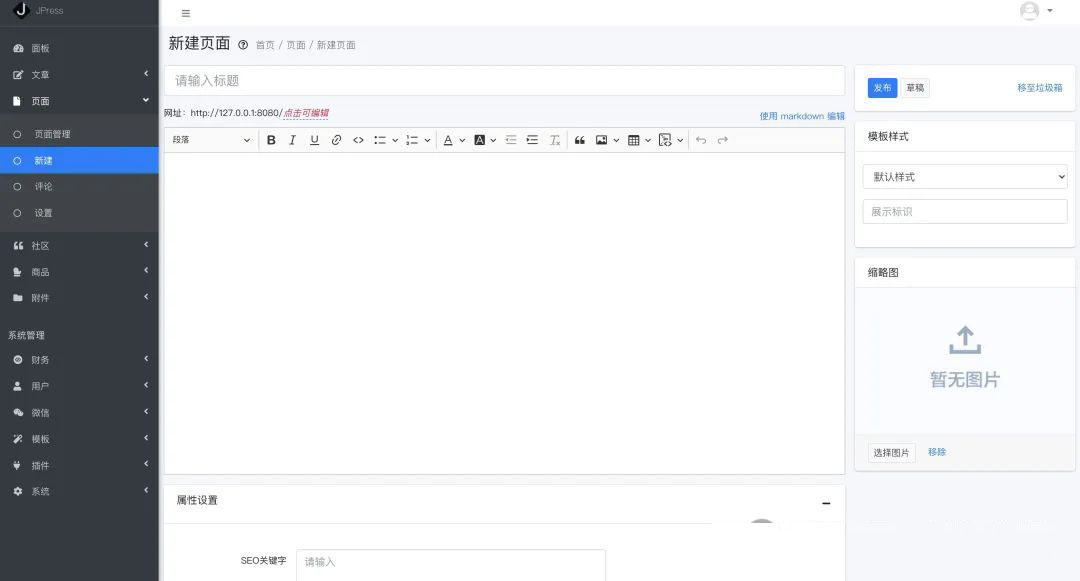The width and height of the screenshot is (1080, 581).
Task: Apply italic formatting in the editor
Action: pos(292,140)
